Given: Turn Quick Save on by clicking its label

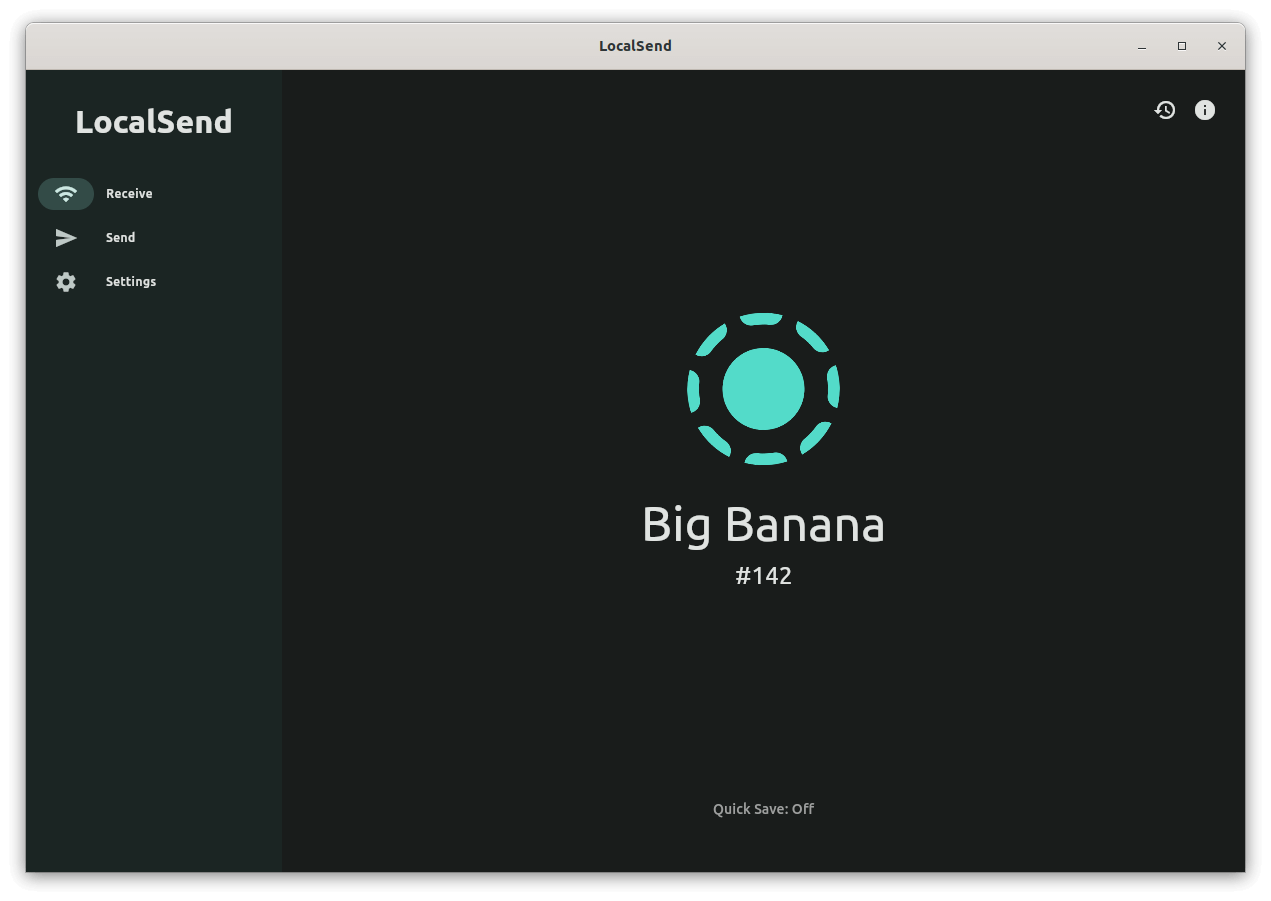Looking at the screenshot, I should click(763, 808).
